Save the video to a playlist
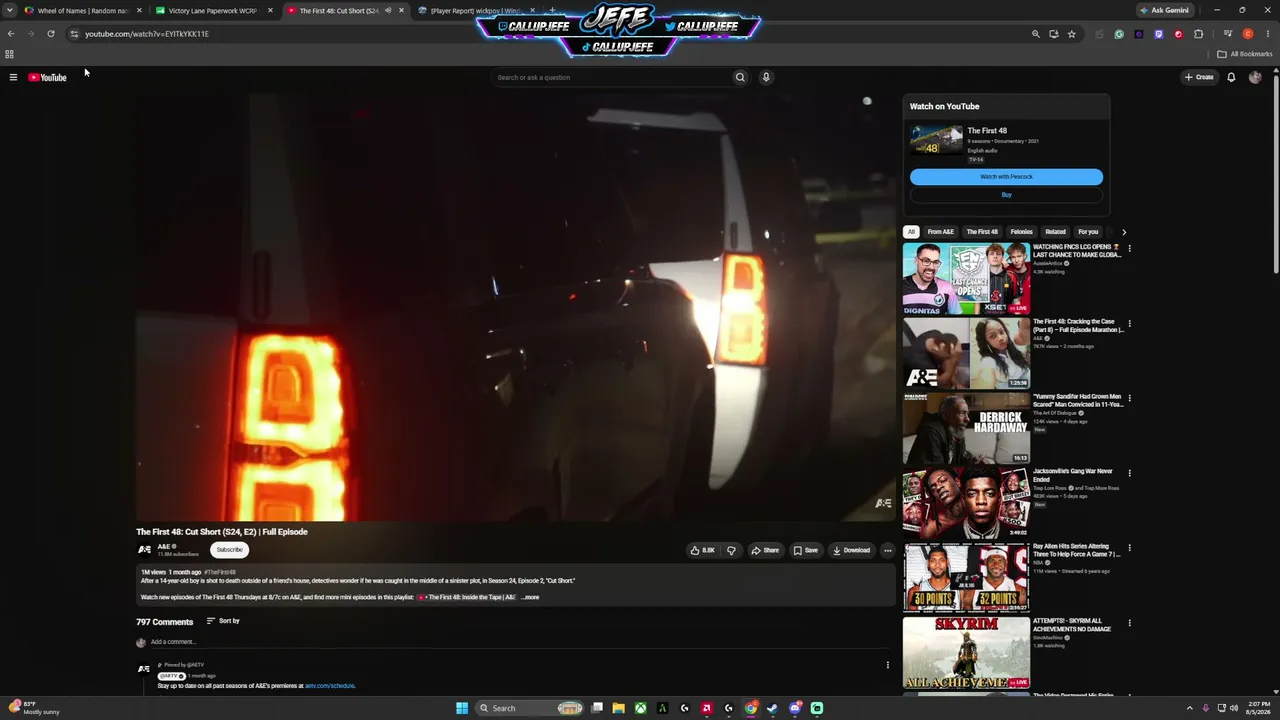This screenshot has height=720, width=1280. click(x=806, y=550)
